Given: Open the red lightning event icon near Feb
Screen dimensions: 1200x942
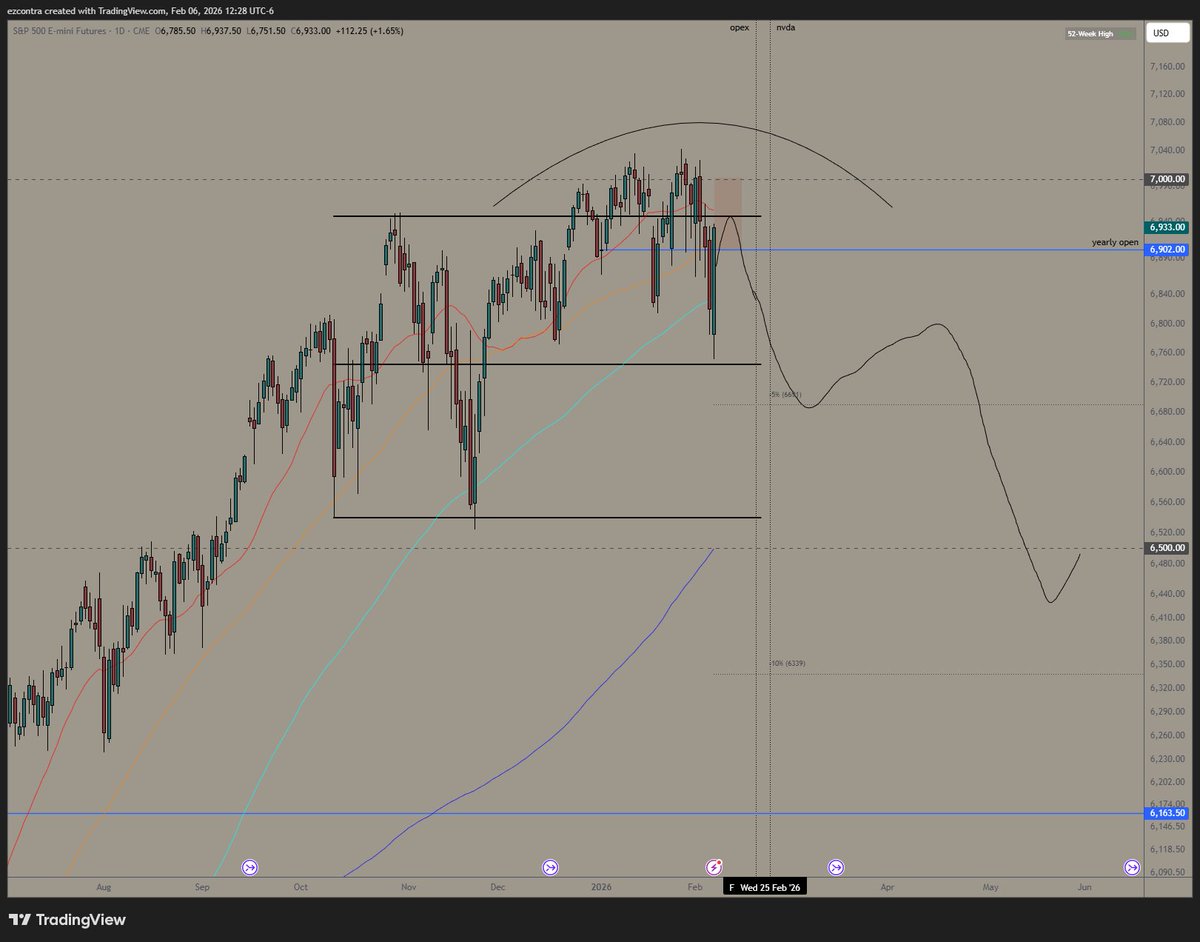Looking at the screenshot, I should pos(715,867).
